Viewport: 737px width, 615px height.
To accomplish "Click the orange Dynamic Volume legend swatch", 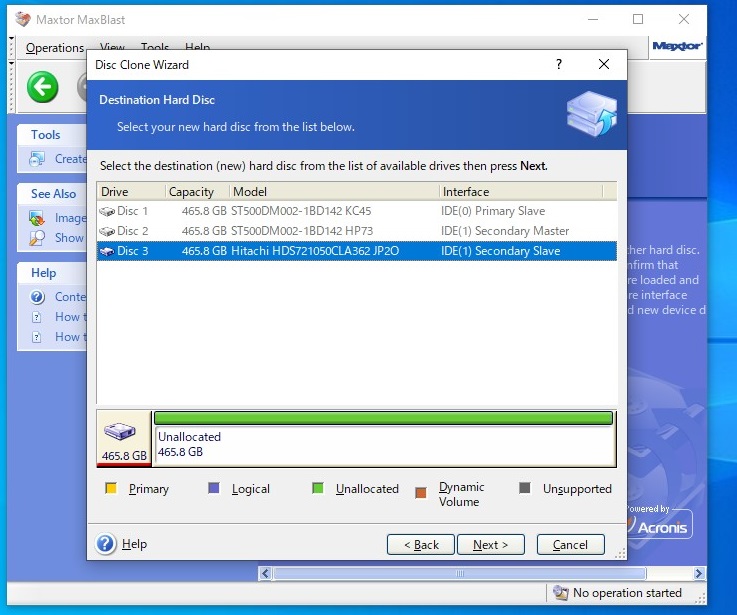I will (421, 493).
